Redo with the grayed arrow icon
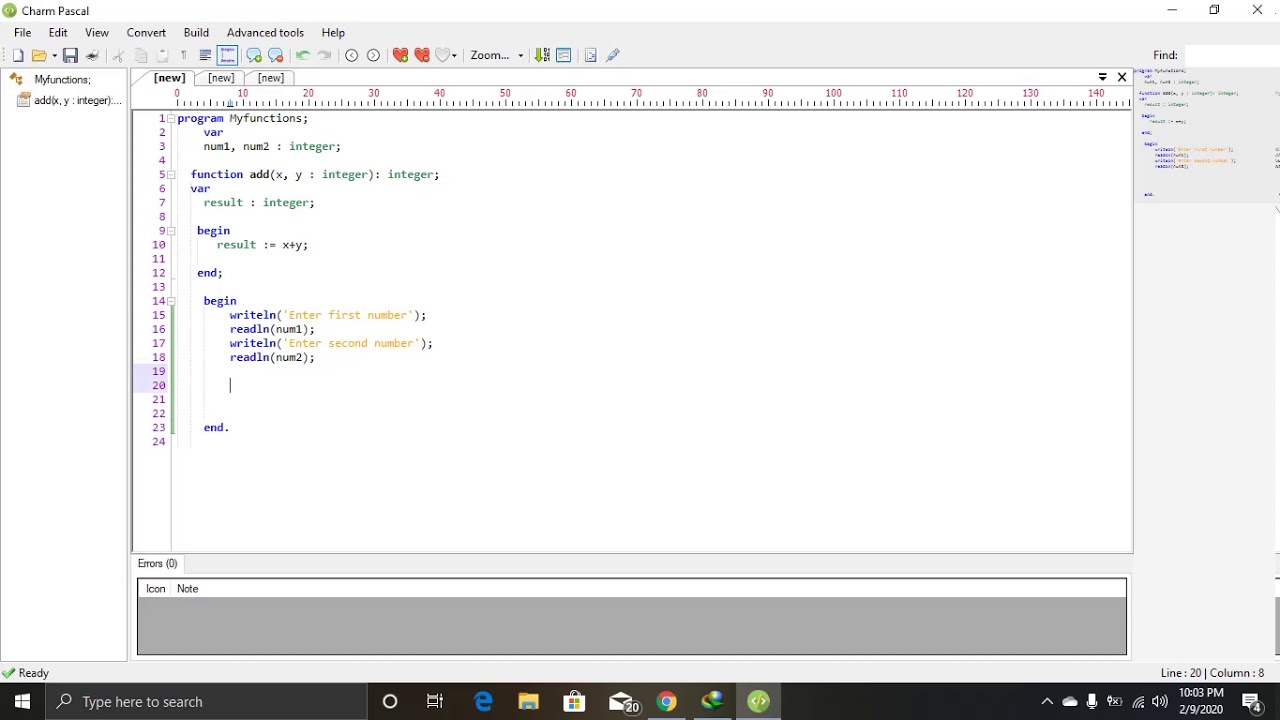1280x720 pixels. 324,56
